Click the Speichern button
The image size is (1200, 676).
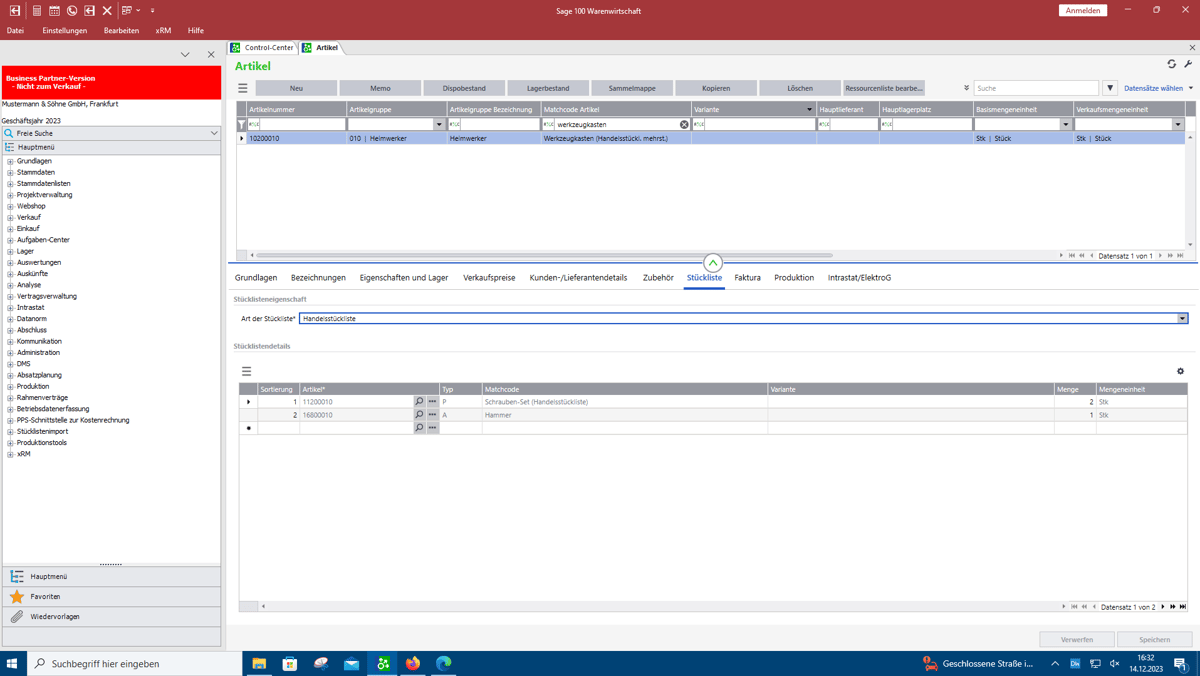[1154, 639]
